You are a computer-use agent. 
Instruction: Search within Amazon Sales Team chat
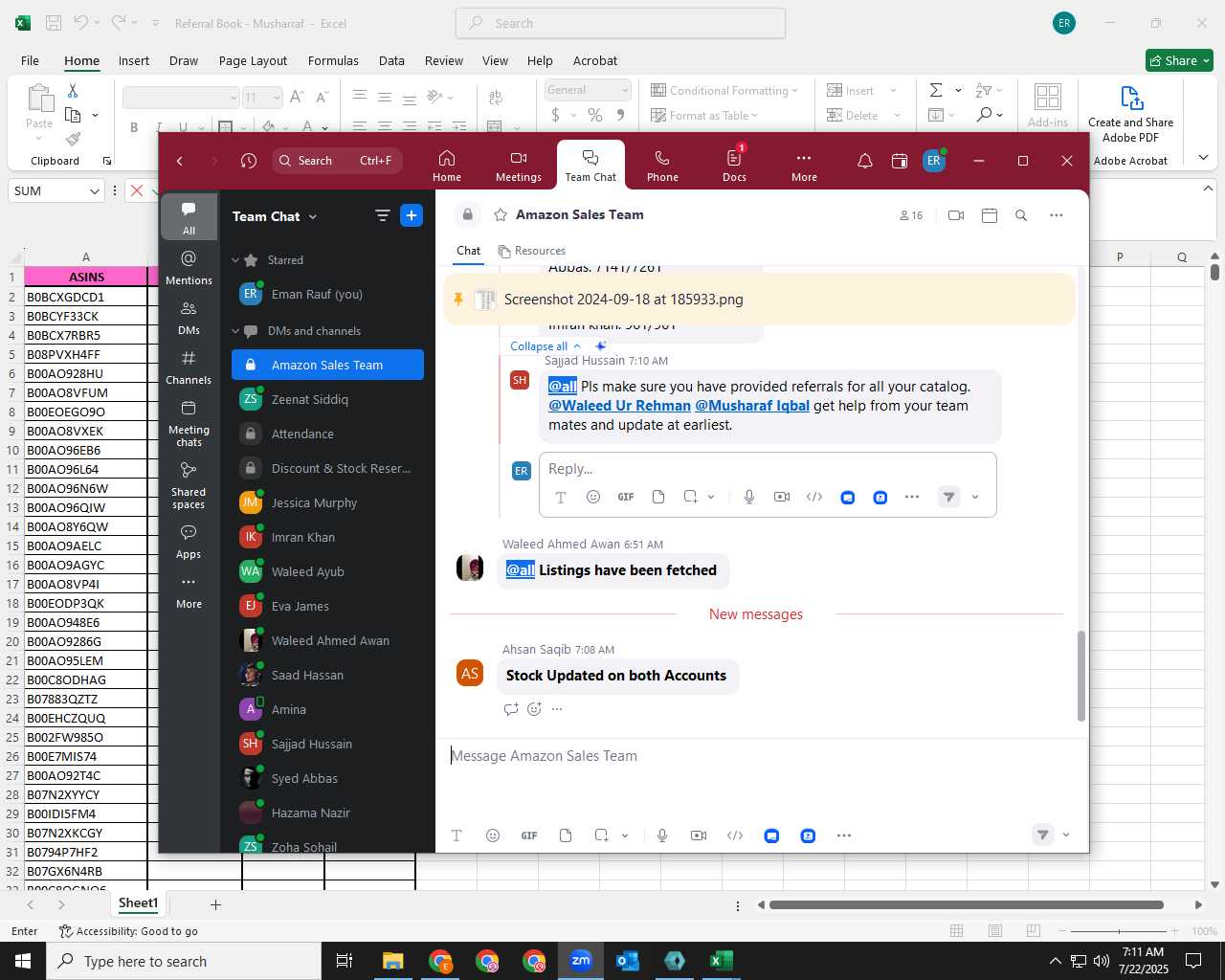(x=1021, y=215)
